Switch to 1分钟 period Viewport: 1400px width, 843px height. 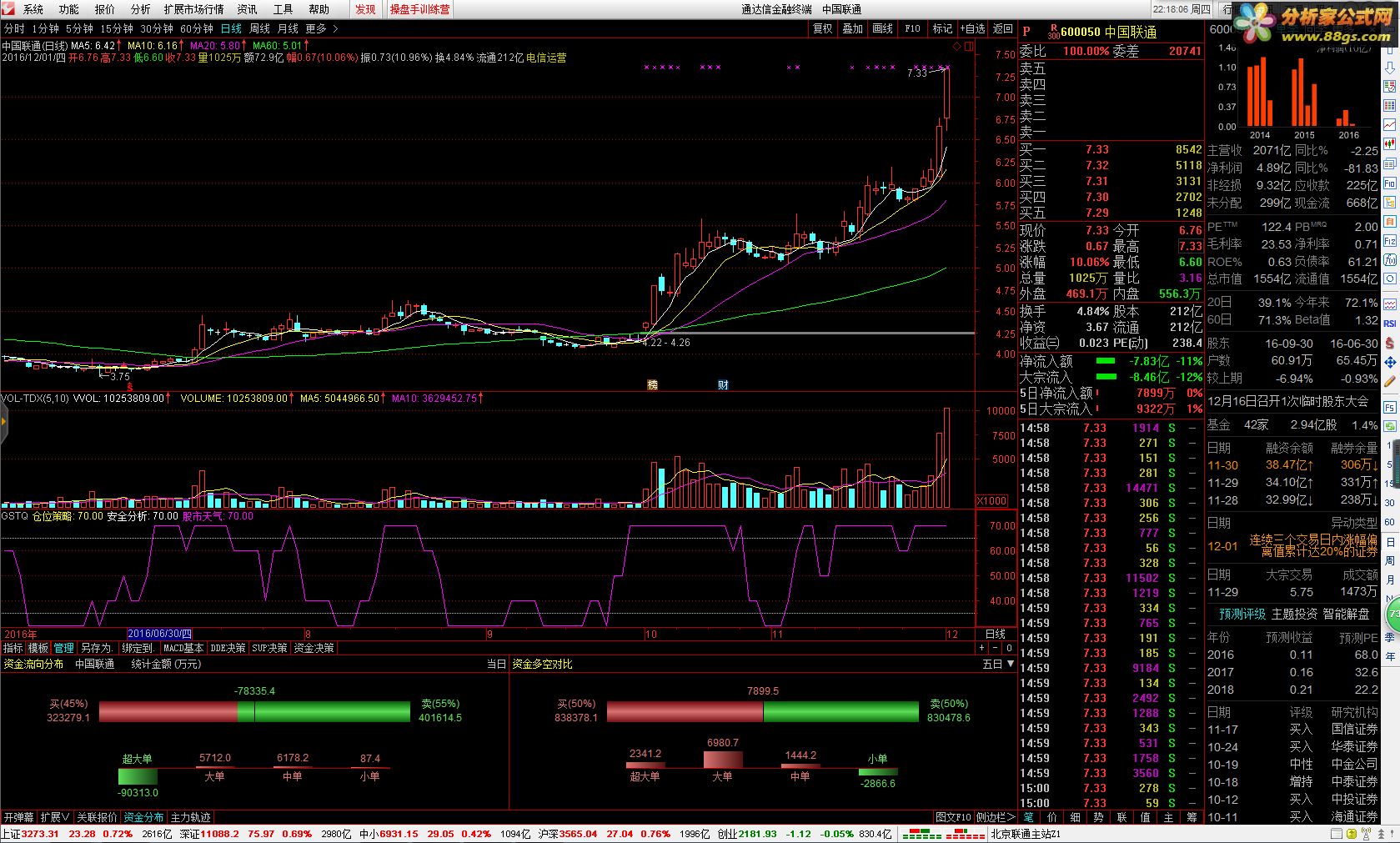45,28
